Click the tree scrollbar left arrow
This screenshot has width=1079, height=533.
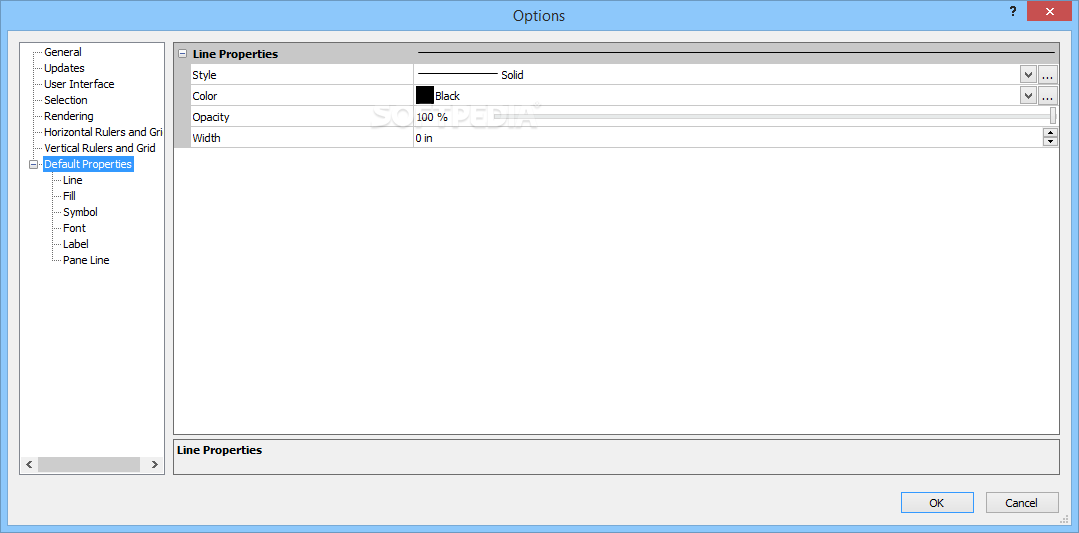[x=29, y=465]
